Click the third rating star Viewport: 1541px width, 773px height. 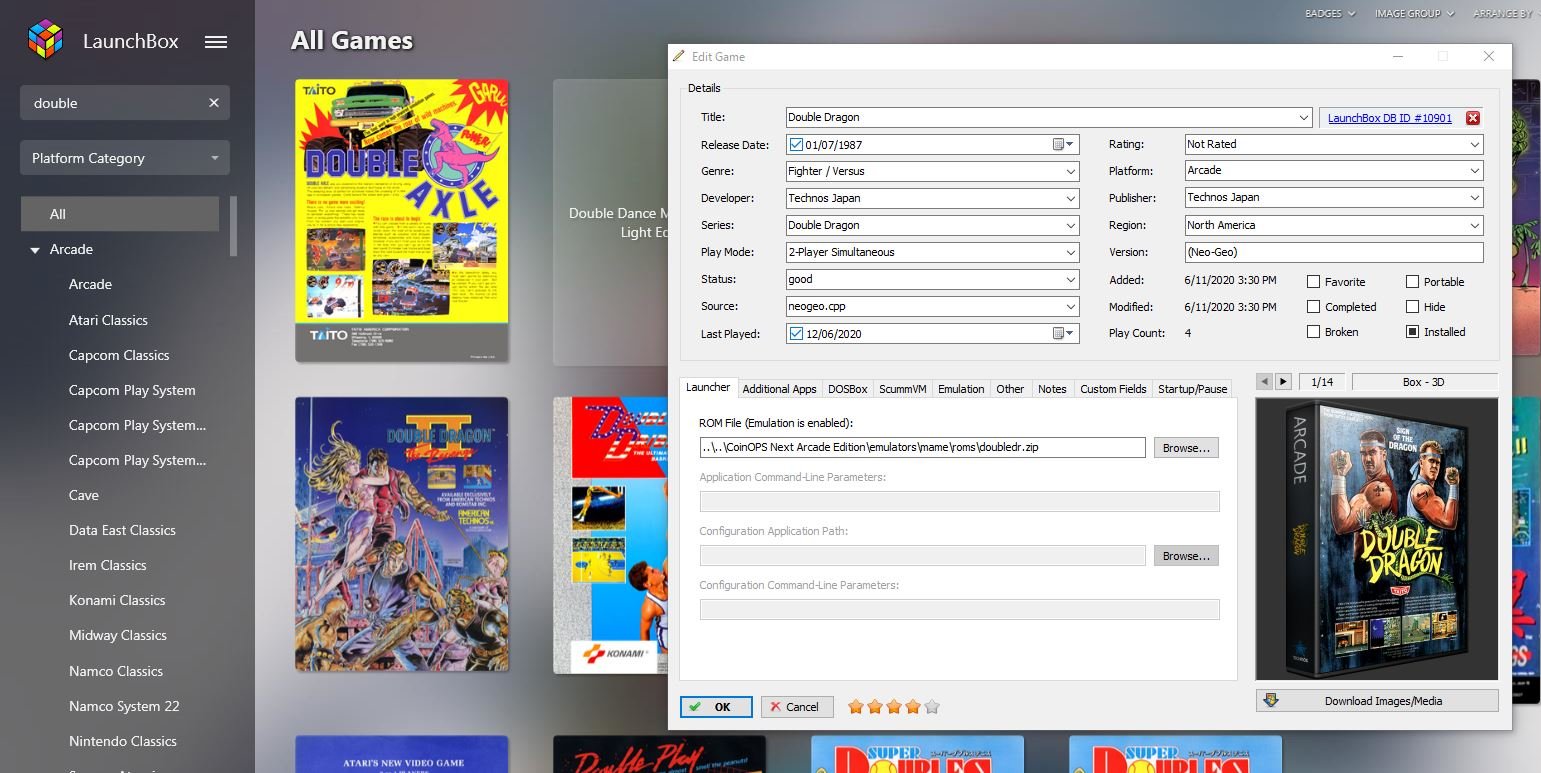(894, 707)
